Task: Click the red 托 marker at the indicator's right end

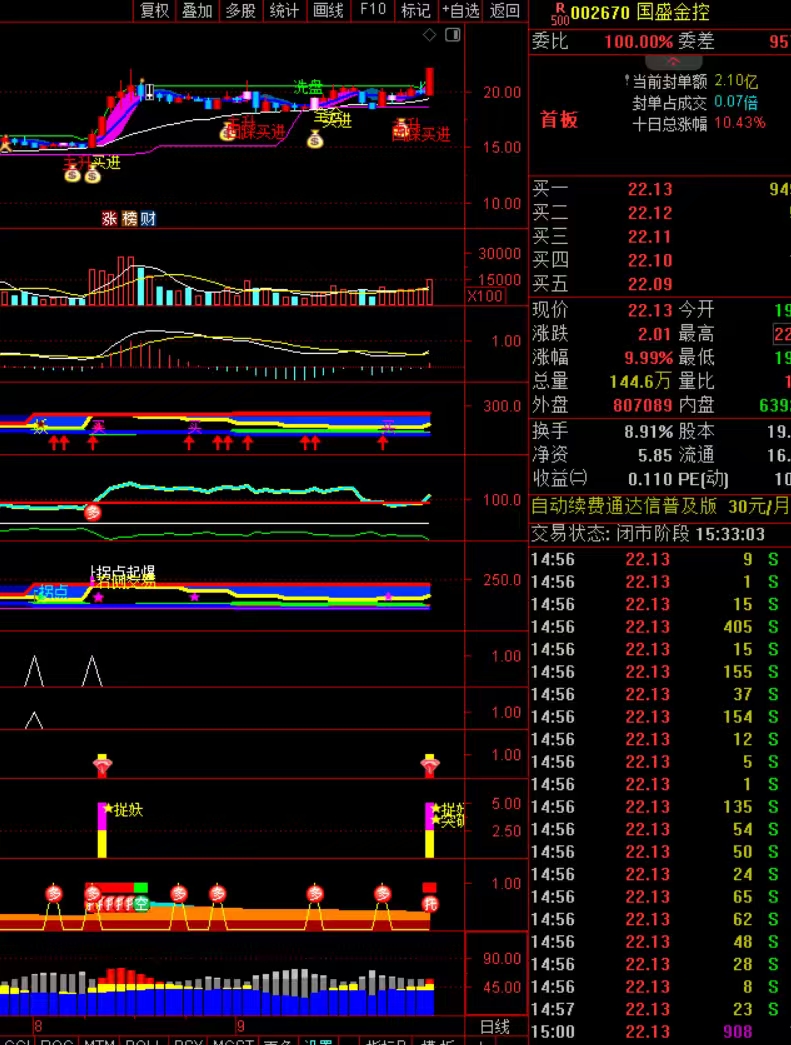Action: tap(430, 904)
